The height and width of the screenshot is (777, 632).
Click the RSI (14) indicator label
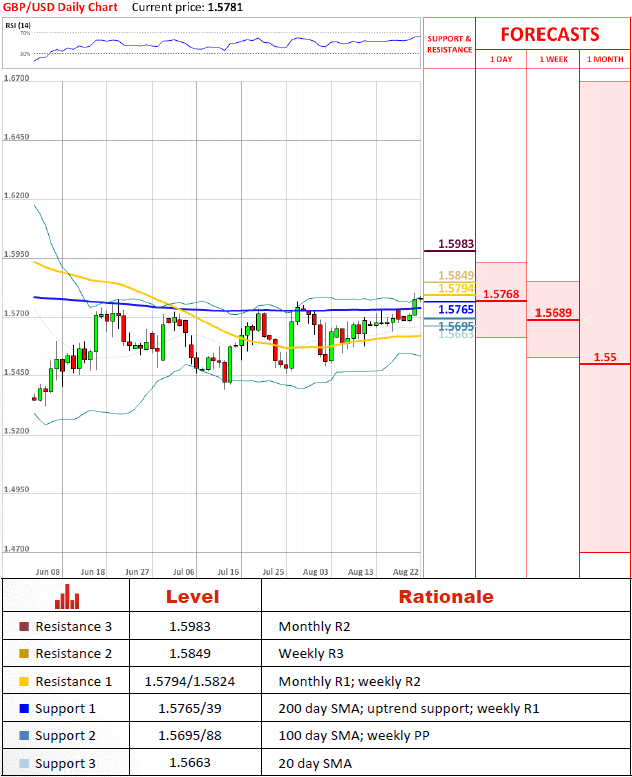pos(18,25)
